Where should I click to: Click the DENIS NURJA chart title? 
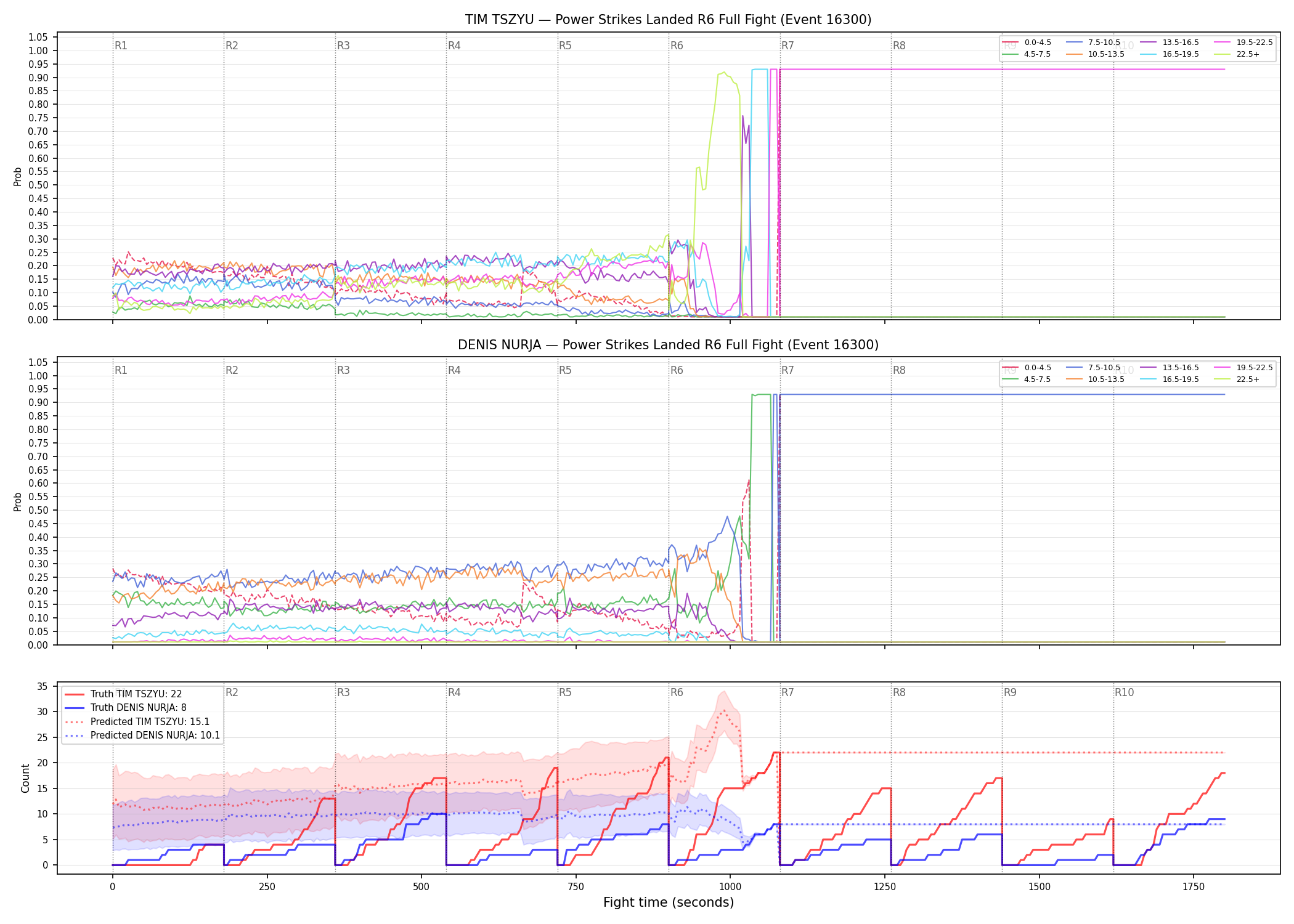click(x=668, y=345)
